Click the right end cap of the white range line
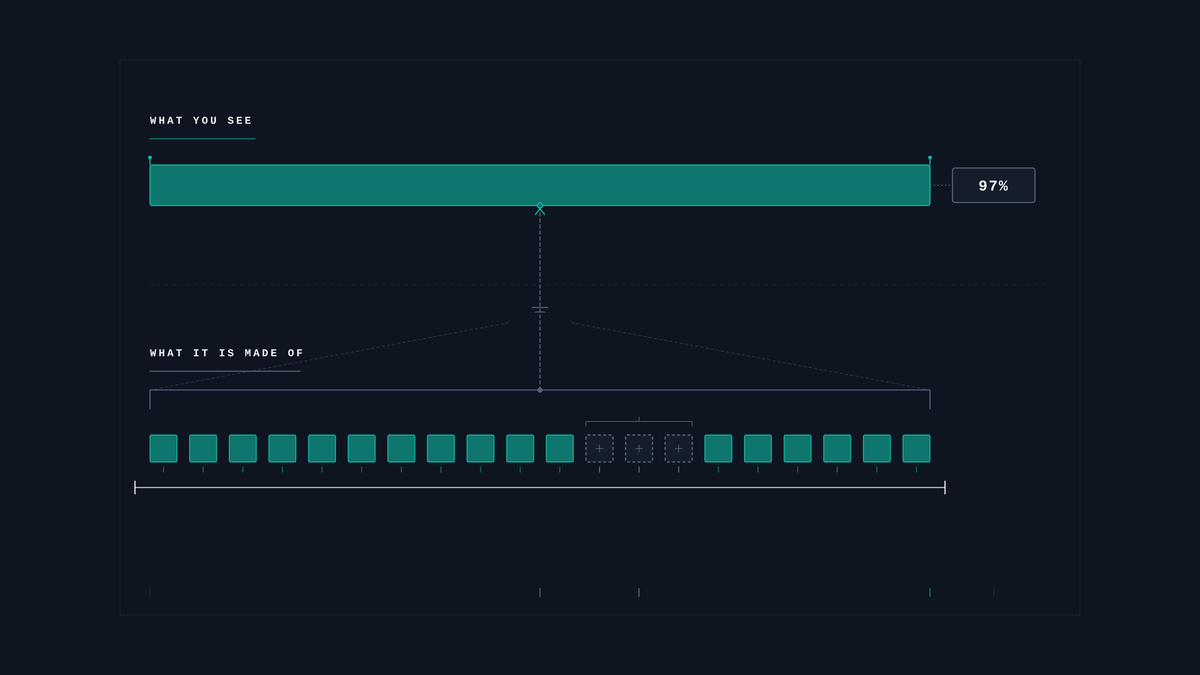 945,487
